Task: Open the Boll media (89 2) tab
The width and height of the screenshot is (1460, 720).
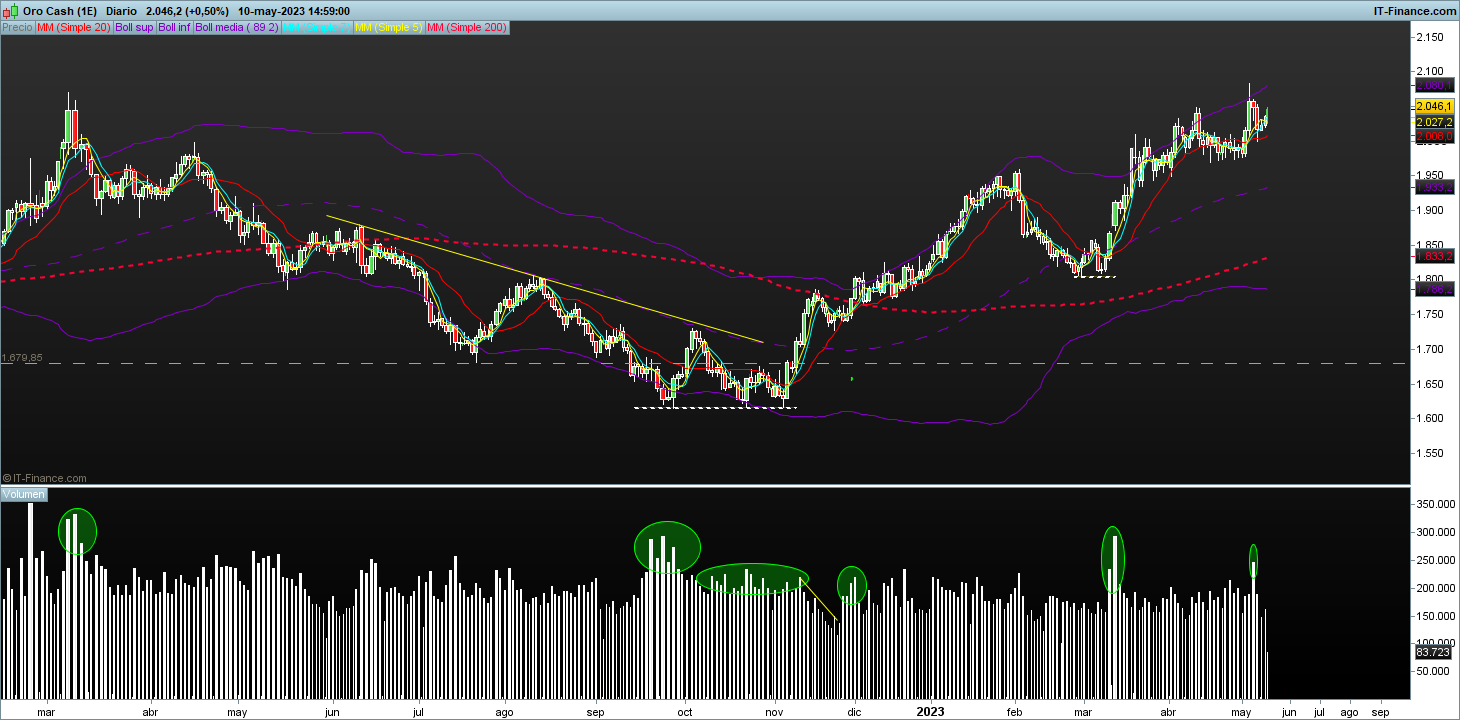Action: point(237,28)
